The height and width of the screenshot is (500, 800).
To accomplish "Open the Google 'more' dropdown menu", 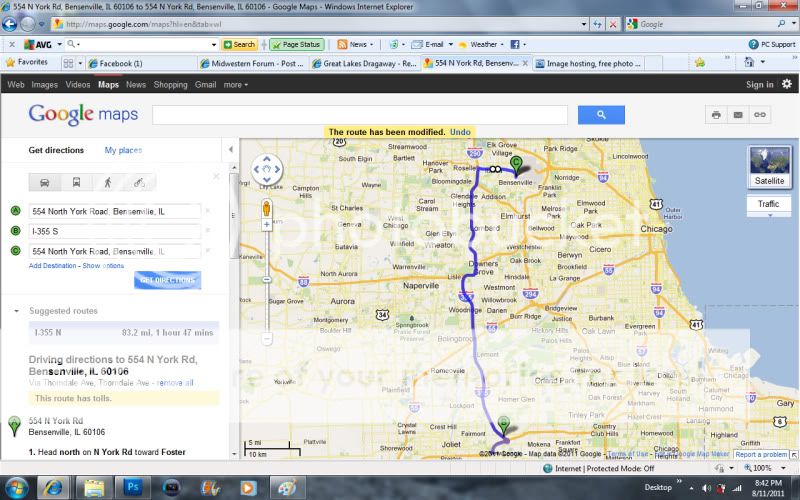I will point(235,85).
